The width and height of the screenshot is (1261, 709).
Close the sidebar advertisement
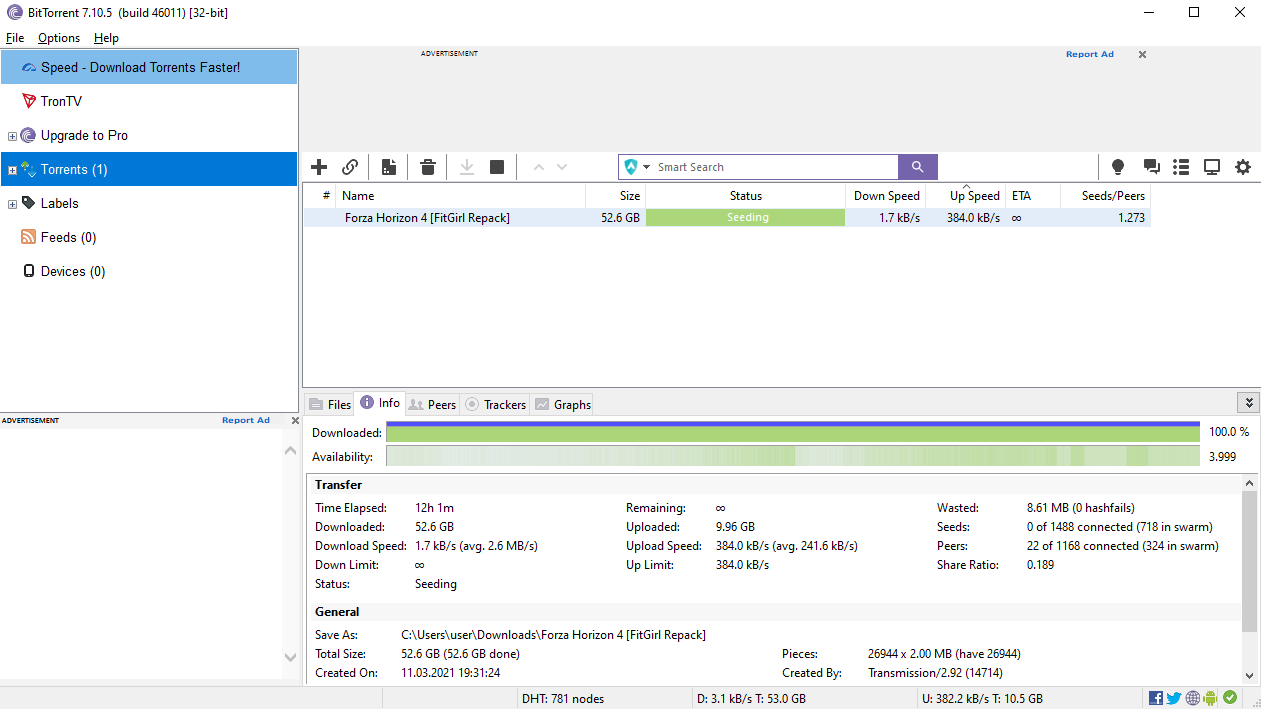(295, 420)
